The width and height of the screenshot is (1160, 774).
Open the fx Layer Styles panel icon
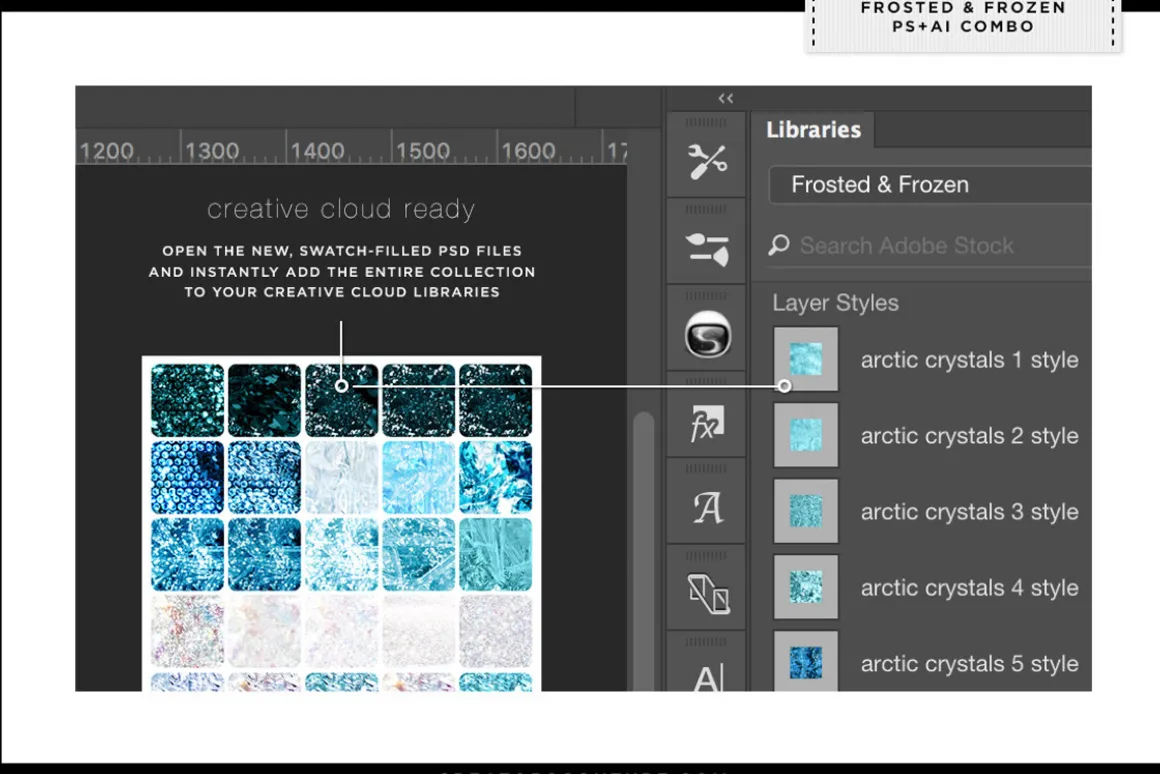pos(707,423)
